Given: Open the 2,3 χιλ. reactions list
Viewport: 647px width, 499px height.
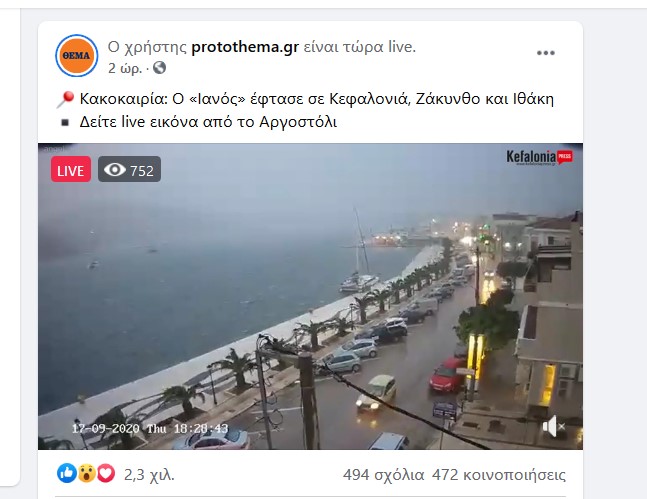Looking at the screenshot, I should 149,475.
